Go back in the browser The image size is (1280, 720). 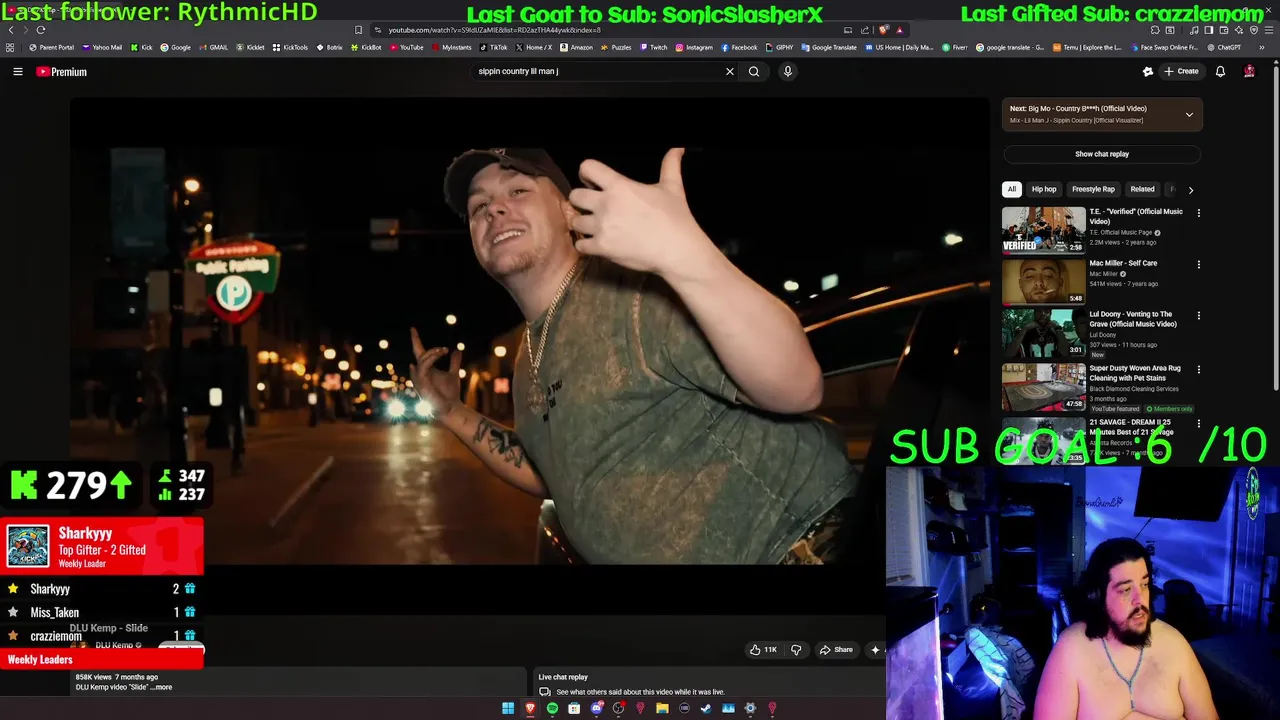point(11,30)
